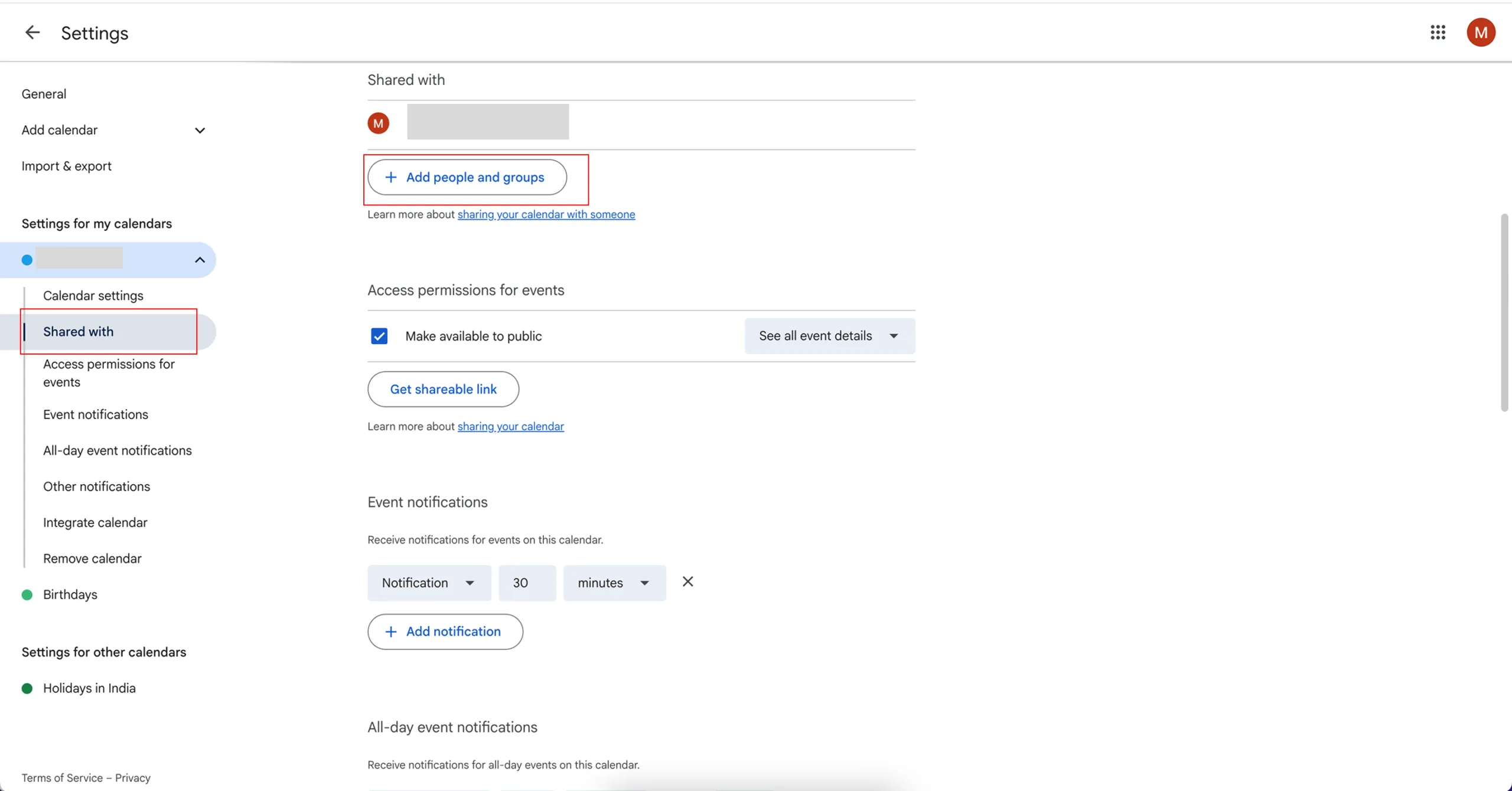Go to General settings
Image resolution: width=1512 pixels, height=791 pixels.
pos(44,94)
